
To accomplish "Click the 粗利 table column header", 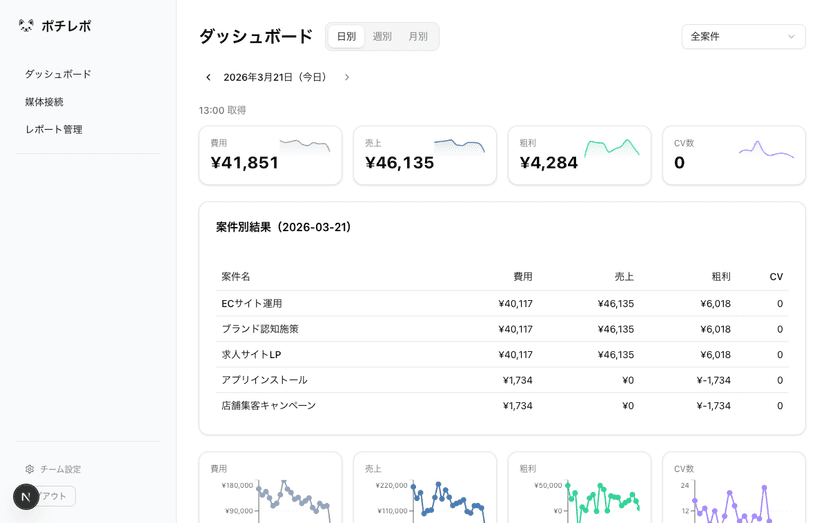I will coord(721,276).
